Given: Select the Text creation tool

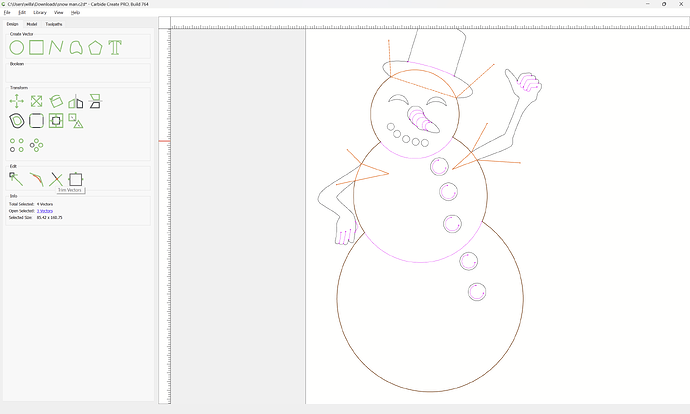Looking at the screenshot, I should pyautogui.click(x=115, y=48).
